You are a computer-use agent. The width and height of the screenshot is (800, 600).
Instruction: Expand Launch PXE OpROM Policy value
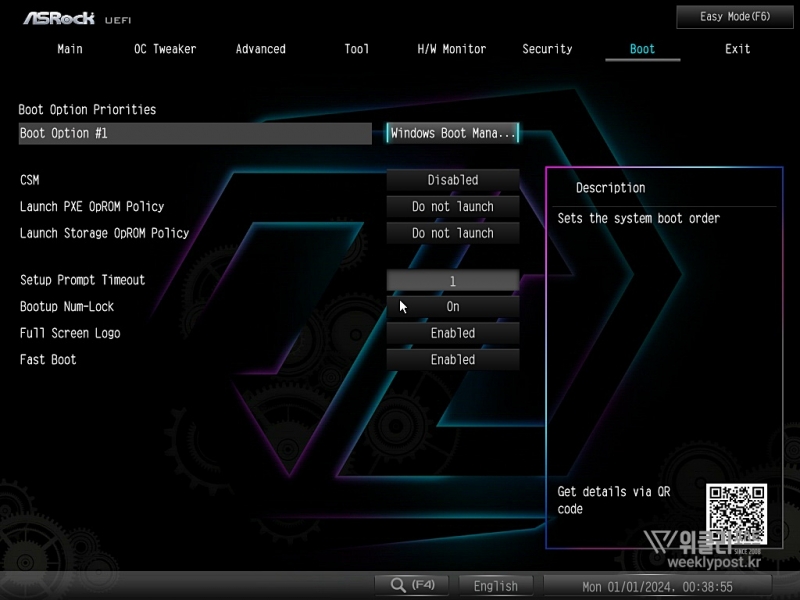[x=453, y=207]
